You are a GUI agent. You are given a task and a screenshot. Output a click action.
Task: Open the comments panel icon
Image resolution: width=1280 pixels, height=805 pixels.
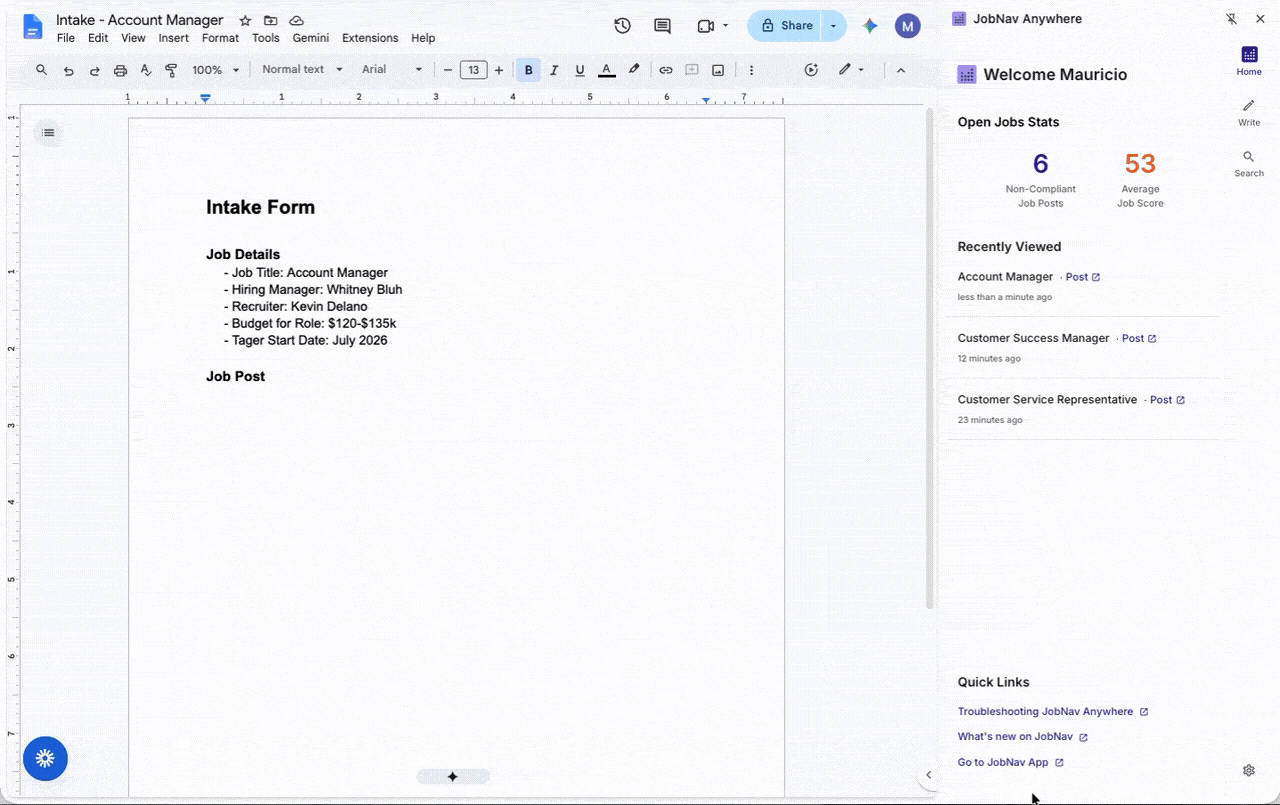662,26
